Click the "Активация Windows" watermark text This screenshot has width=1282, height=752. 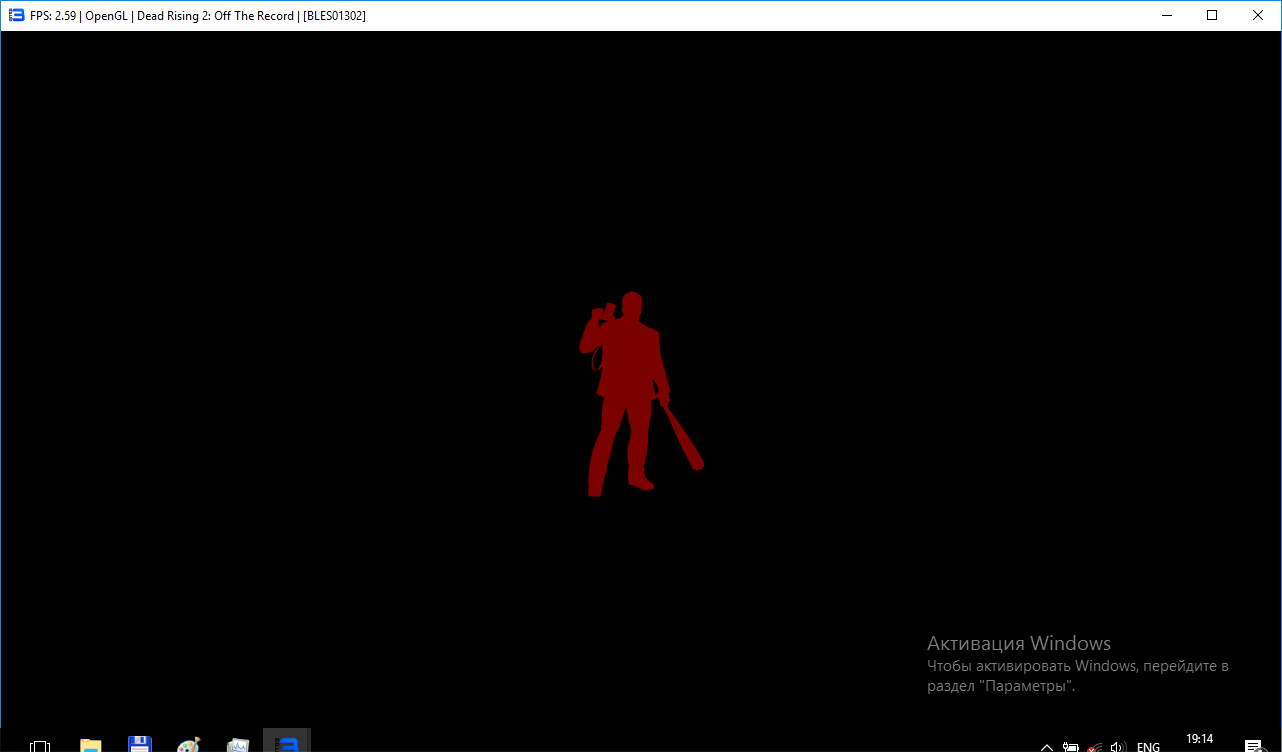(x=1018, y=643)
